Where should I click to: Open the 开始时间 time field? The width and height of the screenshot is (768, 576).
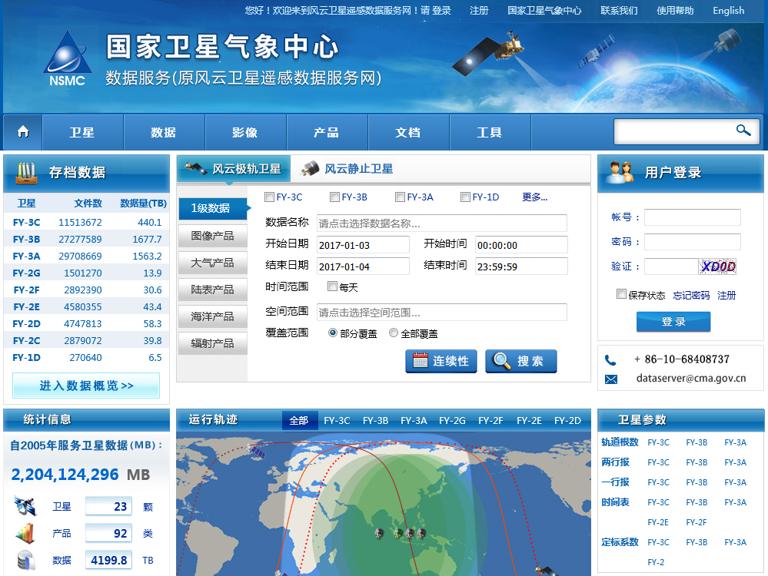(x=521, y=245)
